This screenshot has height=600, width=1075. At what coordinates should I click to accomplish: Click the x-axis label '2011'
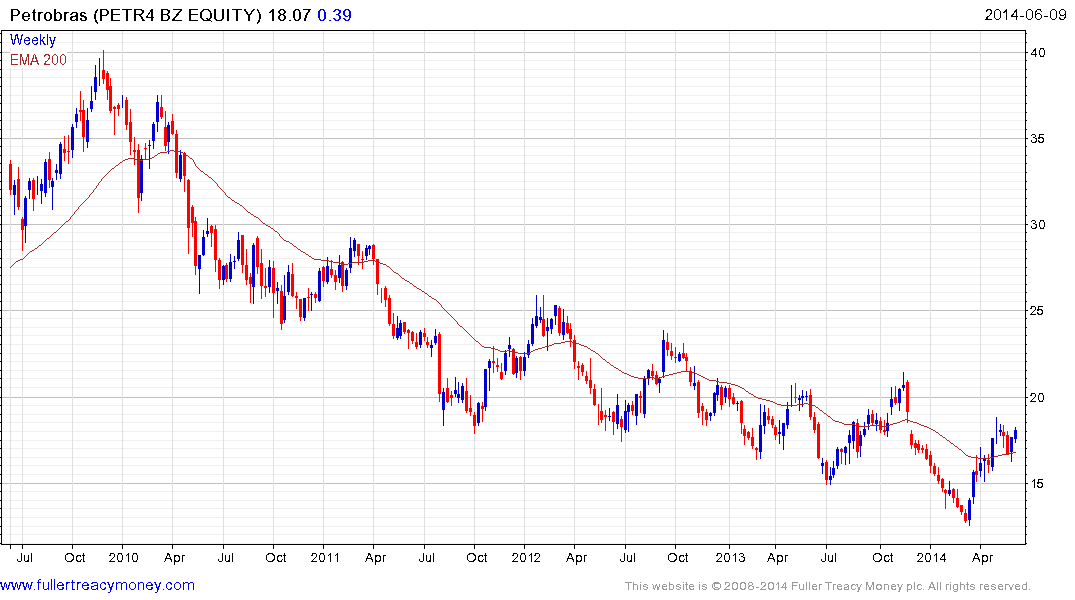click(x=325, y=557)
